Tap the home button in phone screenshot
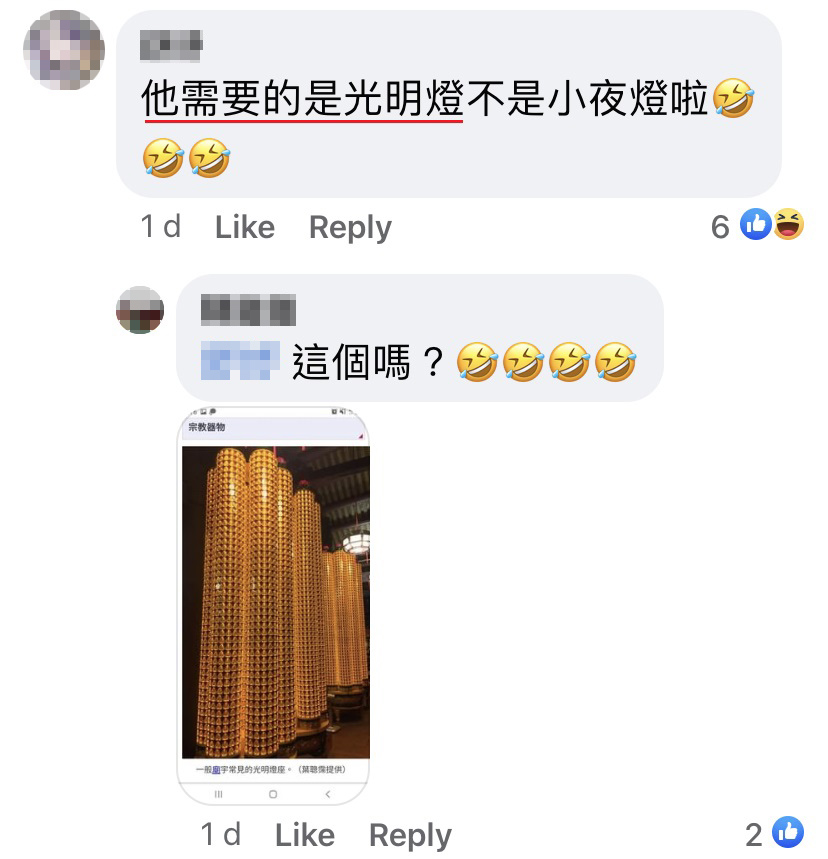This screenshot has height=859, width=828. pos(273,794)
